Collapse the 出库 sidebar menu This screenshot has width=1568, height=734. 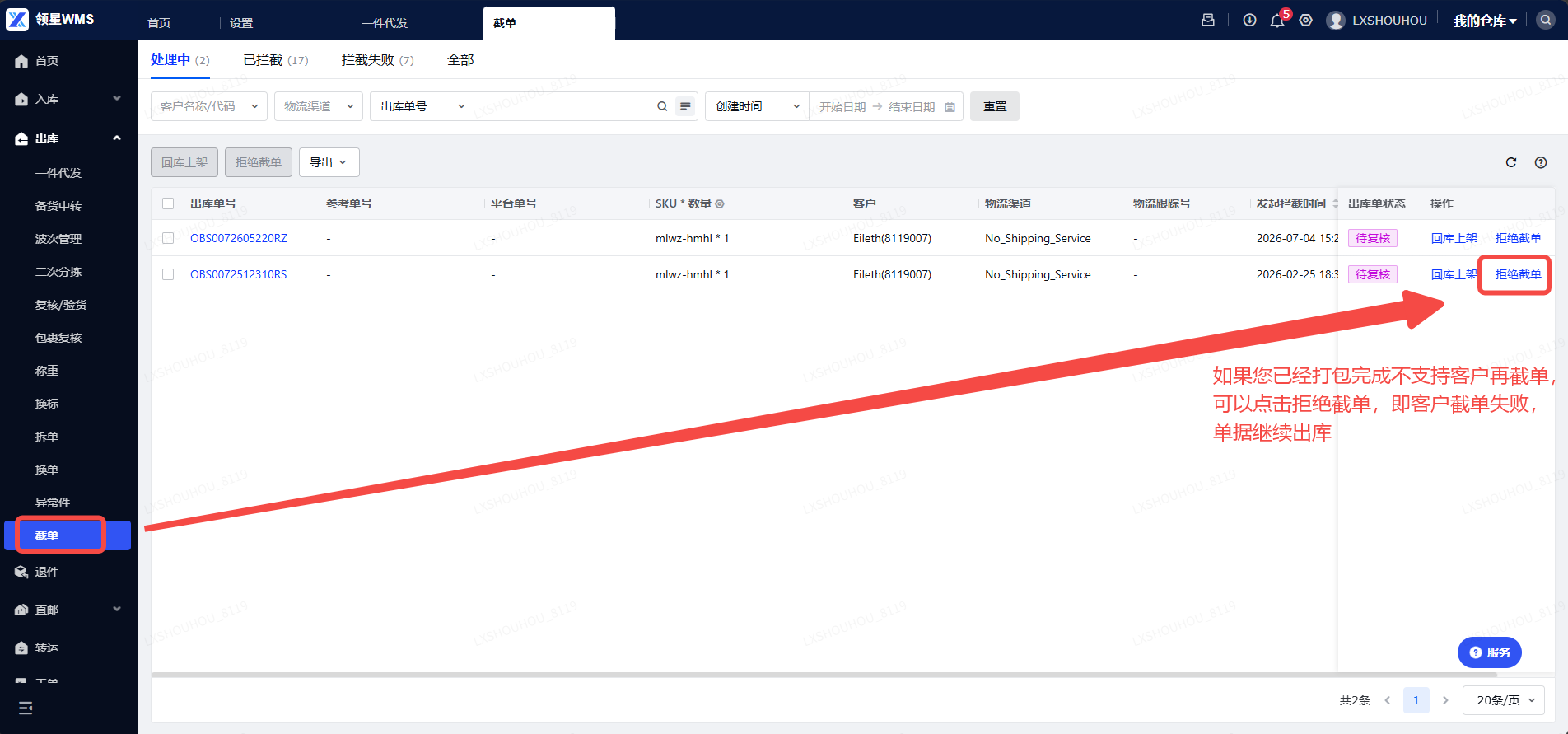pos(68,138)
